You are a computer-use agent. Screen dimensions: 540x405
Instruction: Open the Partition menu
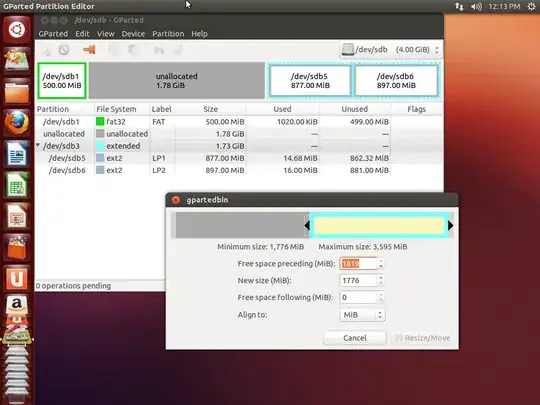click(x=168, y=34)
